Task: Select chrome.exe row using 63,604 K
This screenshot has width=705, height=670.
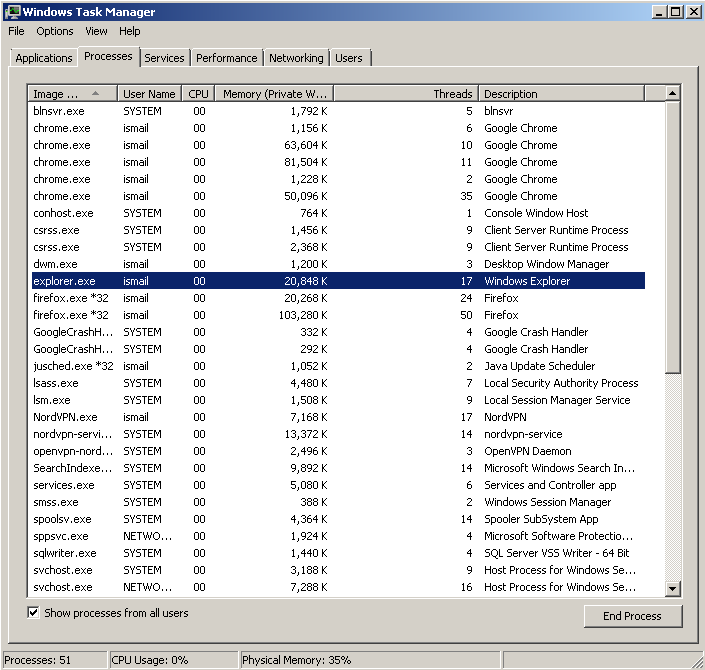Action: click(x=338, y=145)
